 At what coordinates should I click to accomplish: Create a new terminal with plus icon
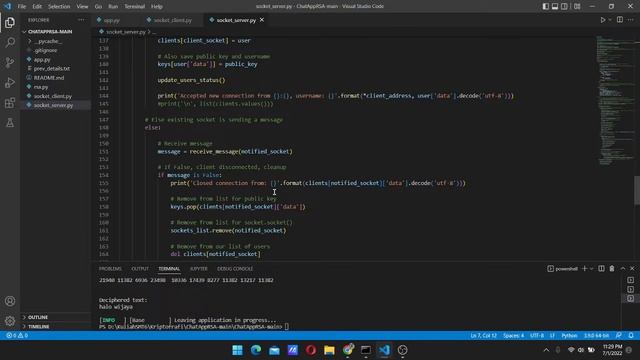(x=584, y=269)
